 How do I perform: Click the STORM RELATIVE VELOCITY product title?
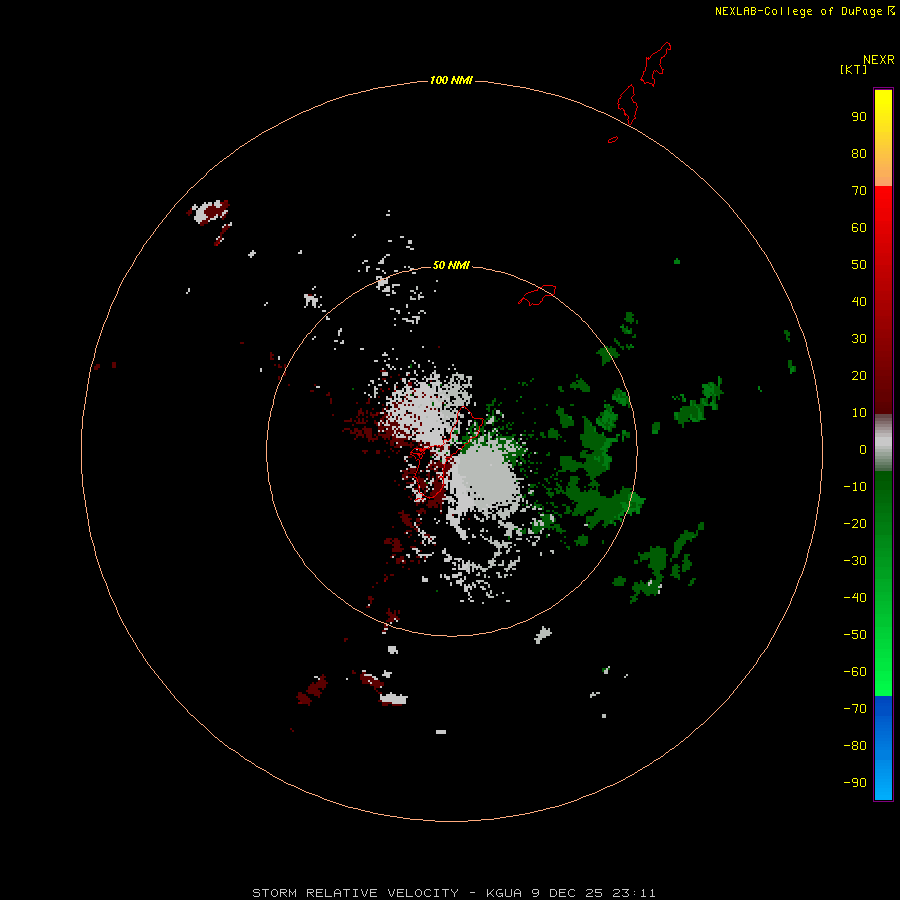pyautogui.click(x=355, y=893)
